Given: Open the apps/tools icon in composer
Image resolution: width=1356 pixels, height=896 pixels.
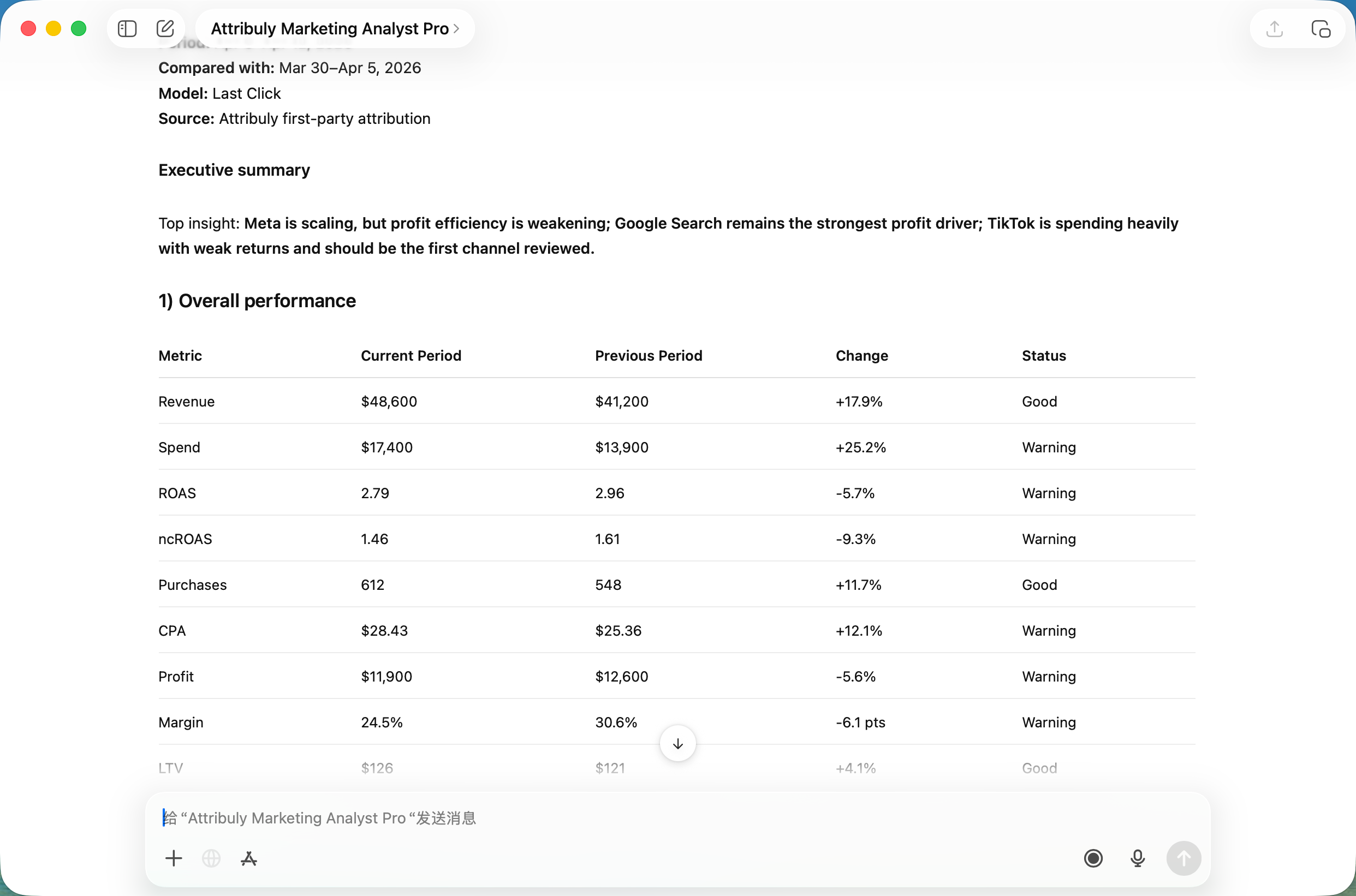Looking at the screenshot, I should click(249, 858).
